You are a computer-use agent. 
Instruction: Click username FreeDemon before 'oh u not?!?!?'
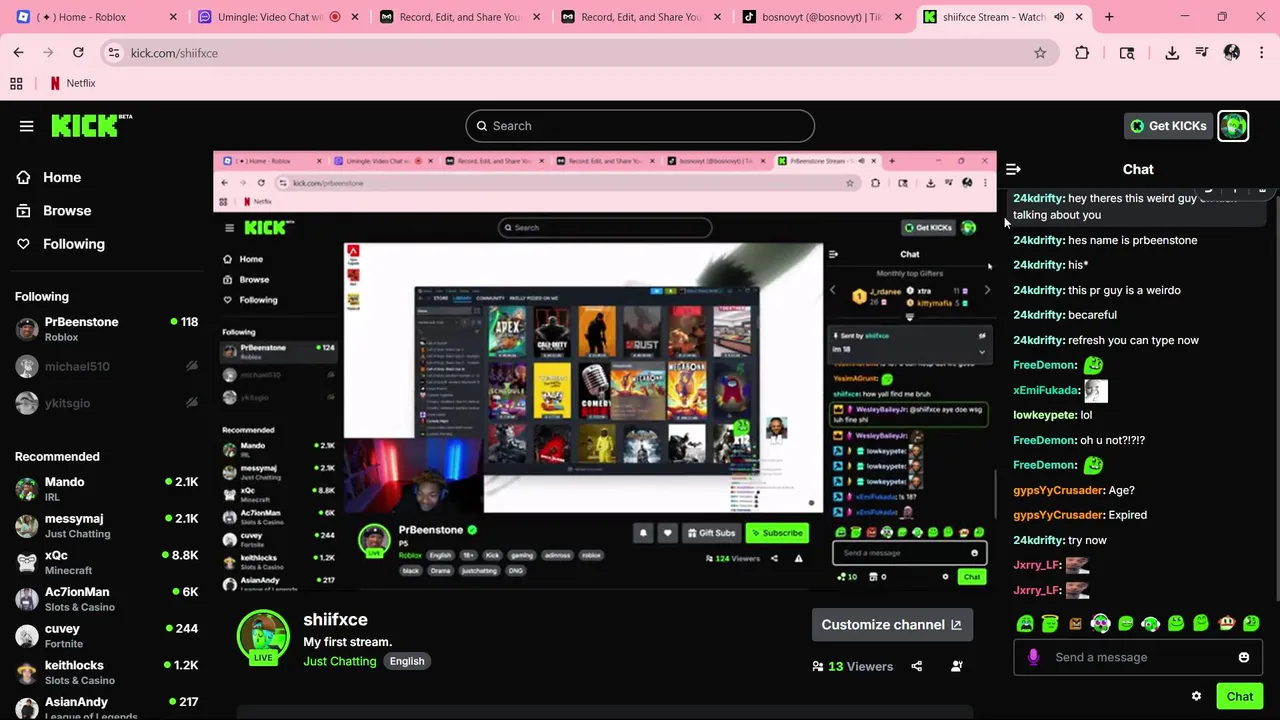point(1044,440)
